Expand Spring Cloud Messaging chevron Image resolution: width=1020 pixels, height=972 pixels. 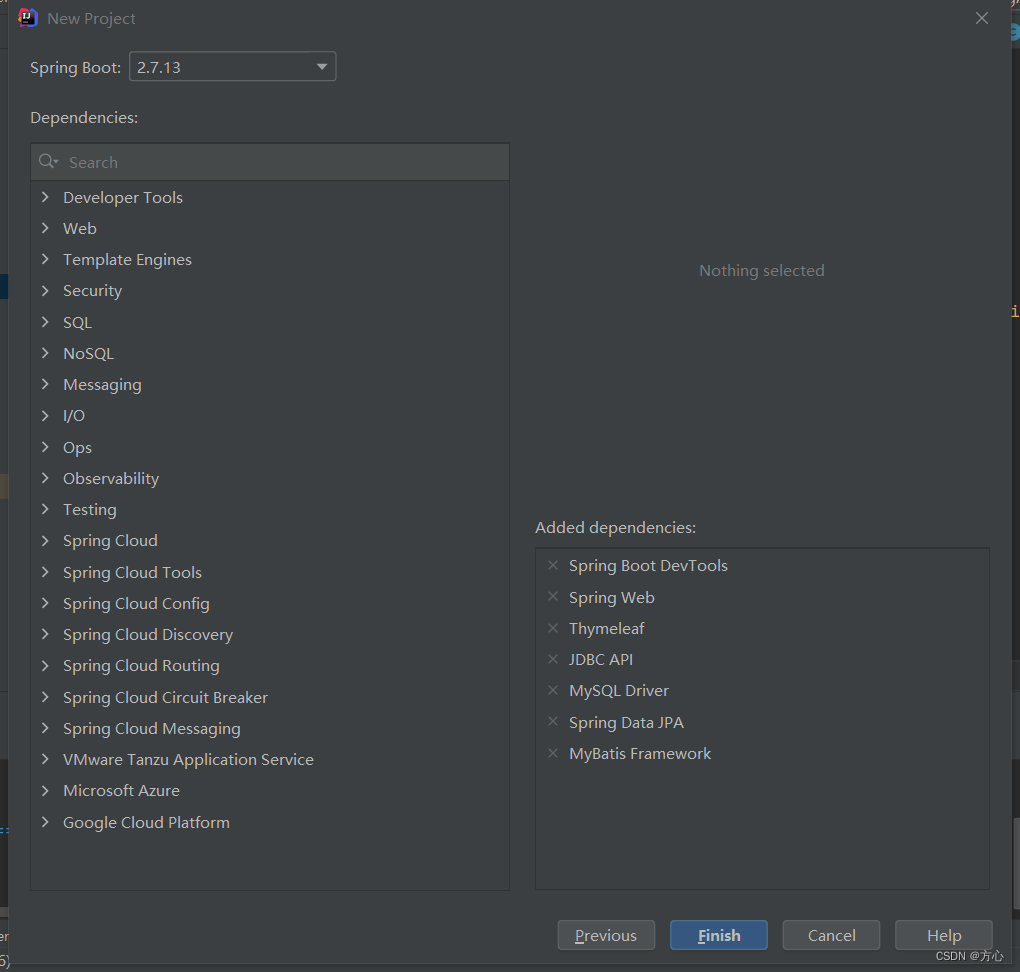[45, 728]
